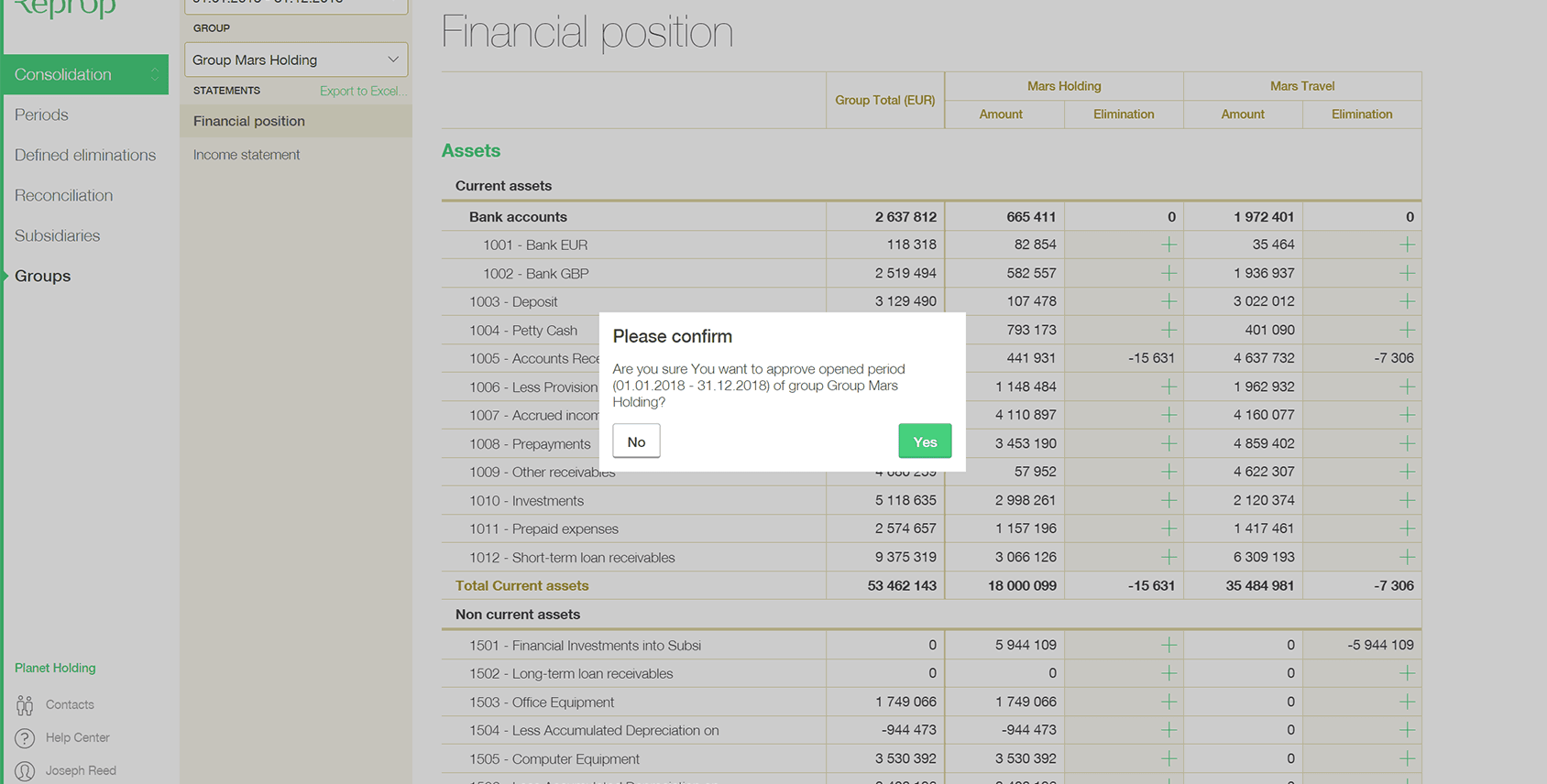
Task: Add Mars Travel elimination for Short-term loan receivables
Action: pos(1407,557)
